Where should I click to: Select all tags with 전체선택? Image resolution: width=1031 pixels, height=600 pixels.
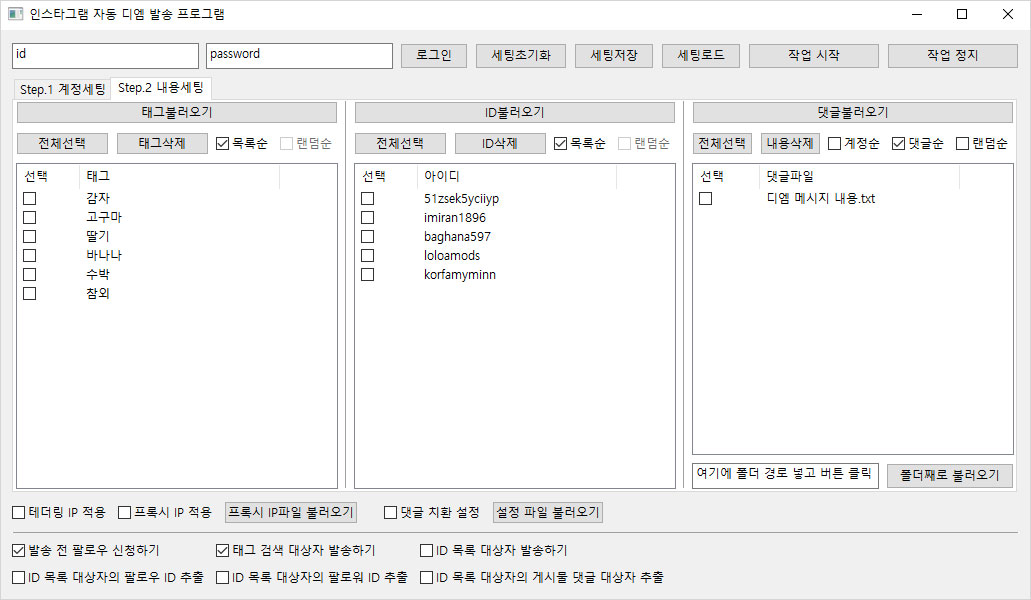pyautogui.click(x=62, y=143)
